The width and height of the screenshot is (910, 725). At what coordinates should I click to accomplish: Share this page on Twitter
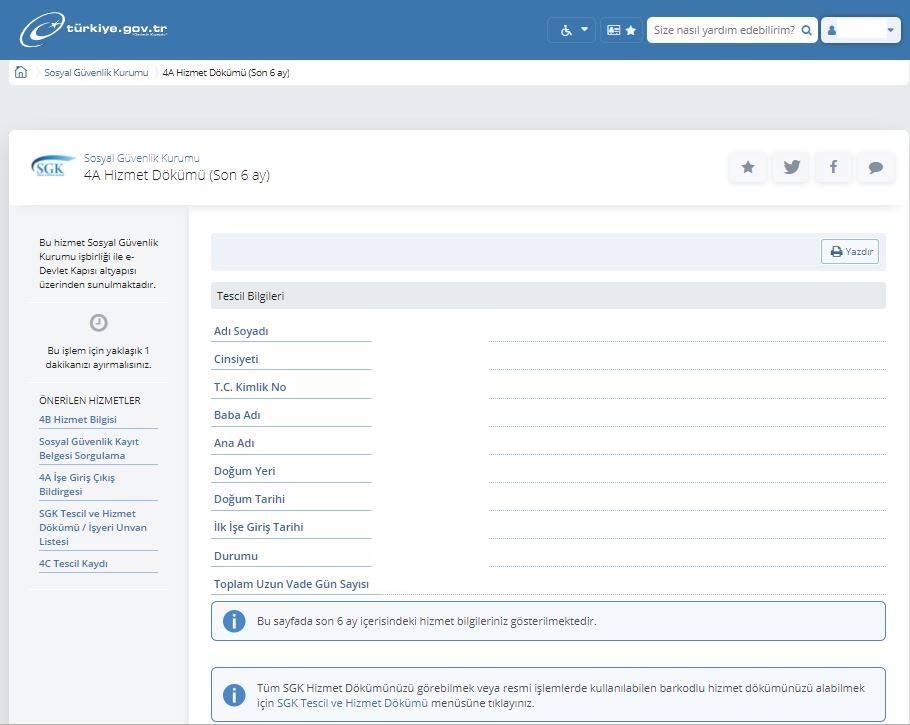[x=791, y=167]
